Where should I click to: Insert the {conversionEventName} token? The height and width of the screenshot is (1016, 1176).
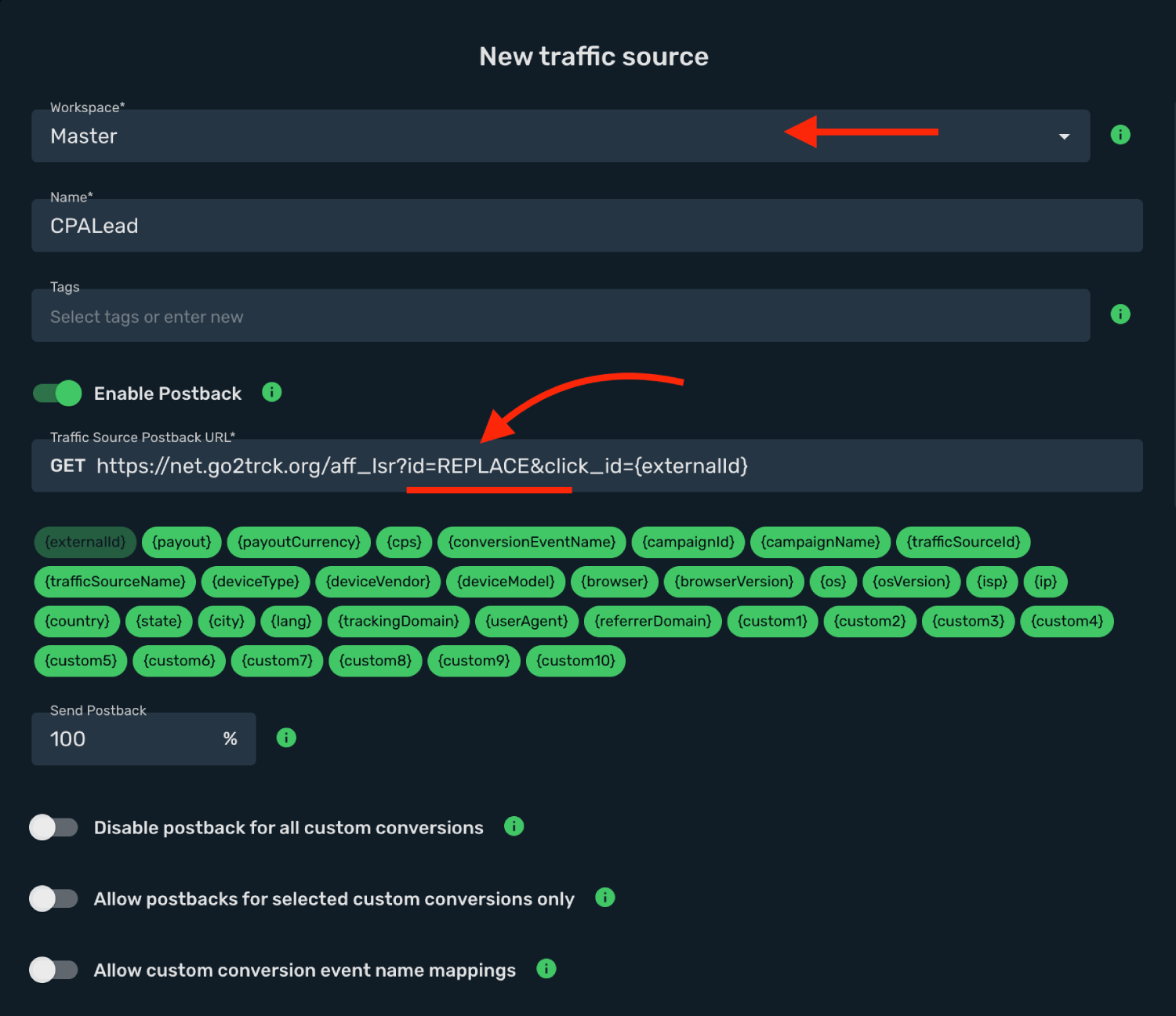pos(532,542)
